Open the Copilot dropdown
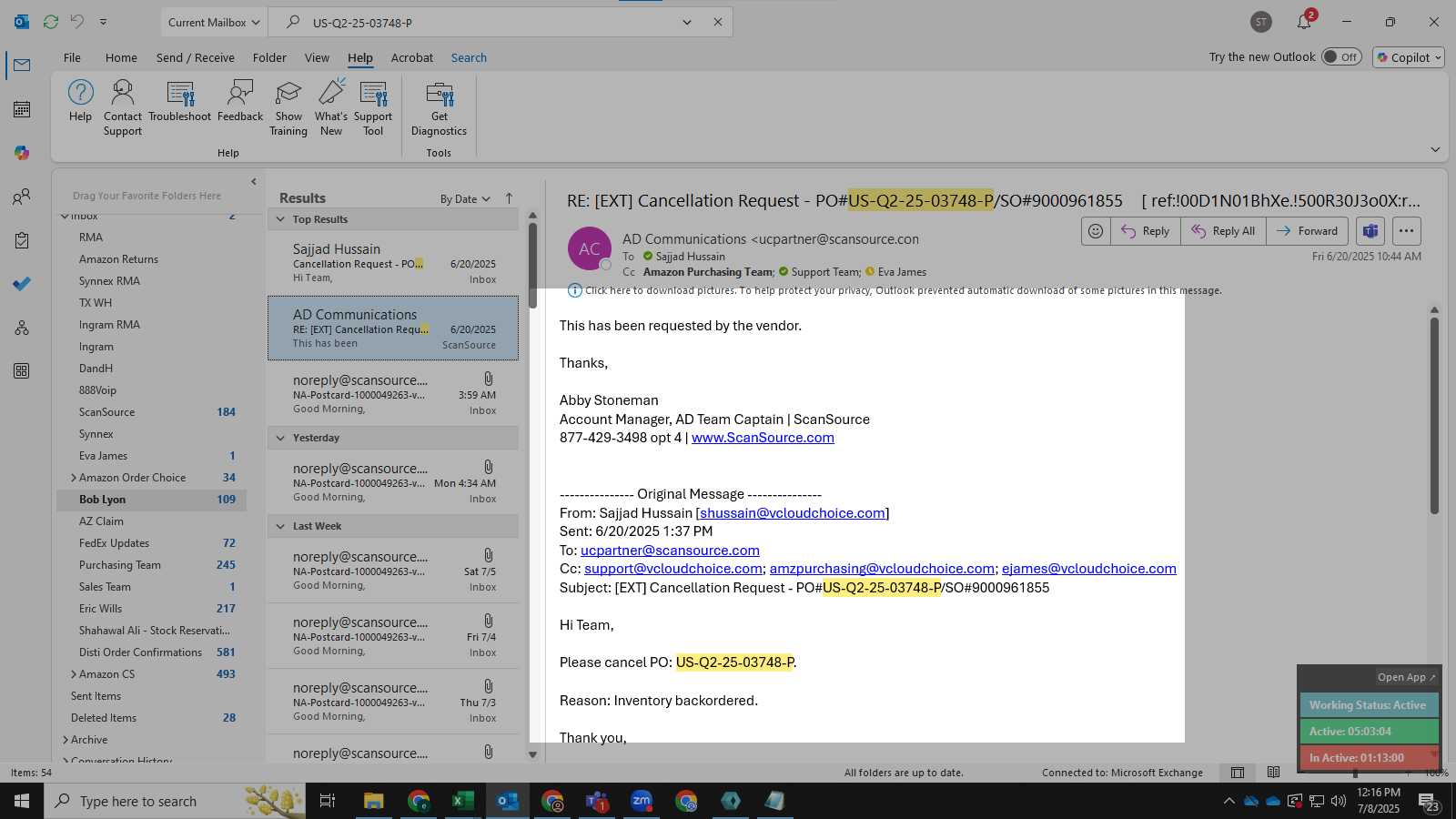The width and height of the screenshot is (1456, 819). tap(1409, 56)
